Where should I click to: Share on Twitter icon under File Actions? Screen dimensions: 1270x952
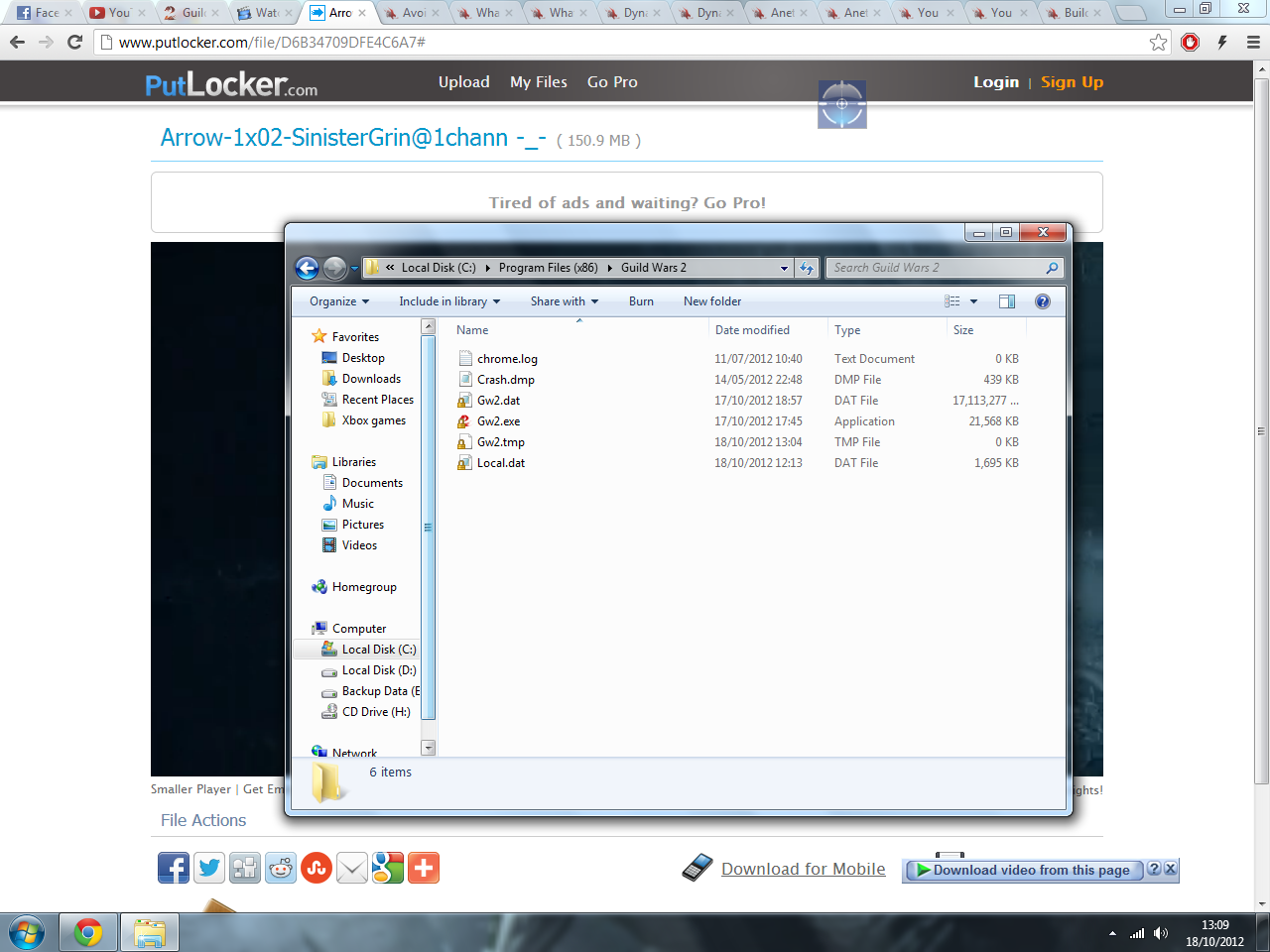[209, 868]
